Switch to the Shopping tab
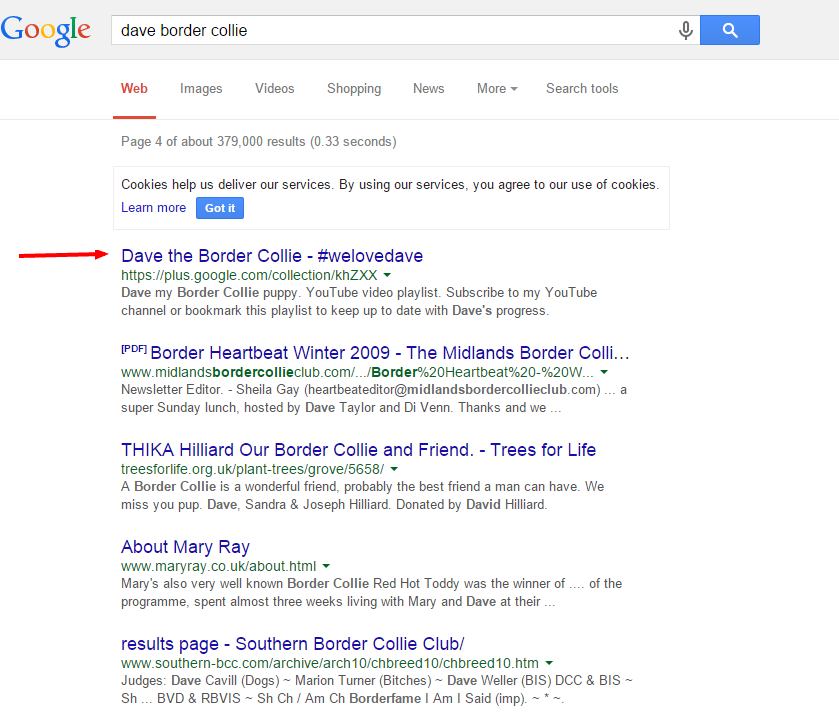 point(354,88)
